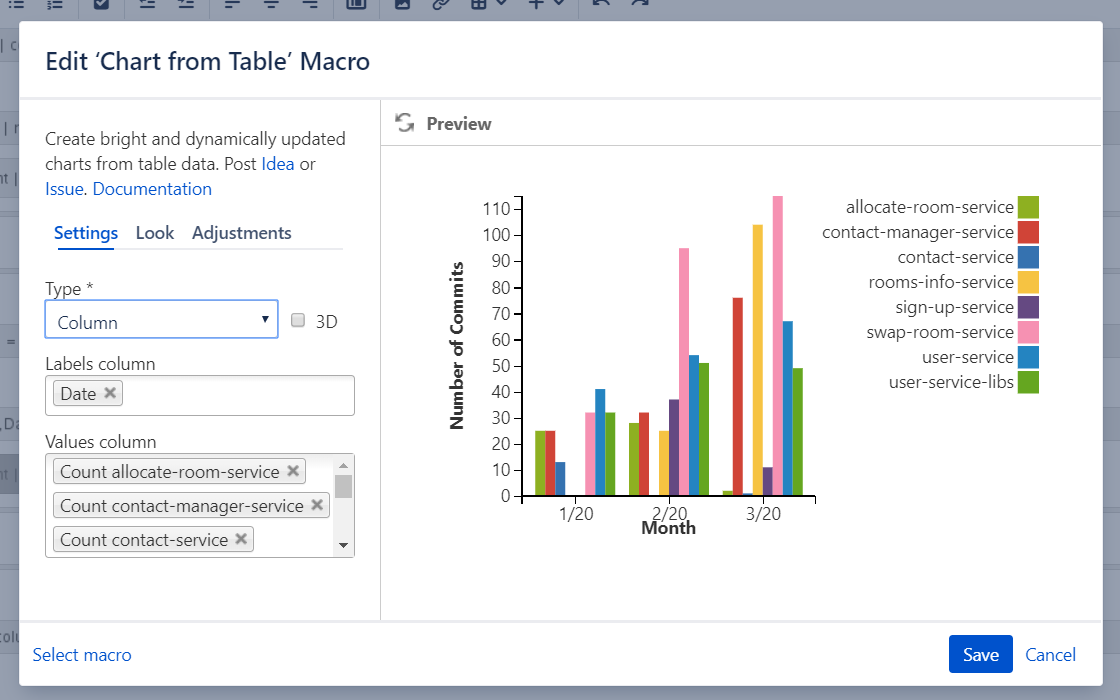This screenshot has height=700, width=1120.
Task: Undo the last editor action
Action: pyautogui.click(x=600, y=4)
